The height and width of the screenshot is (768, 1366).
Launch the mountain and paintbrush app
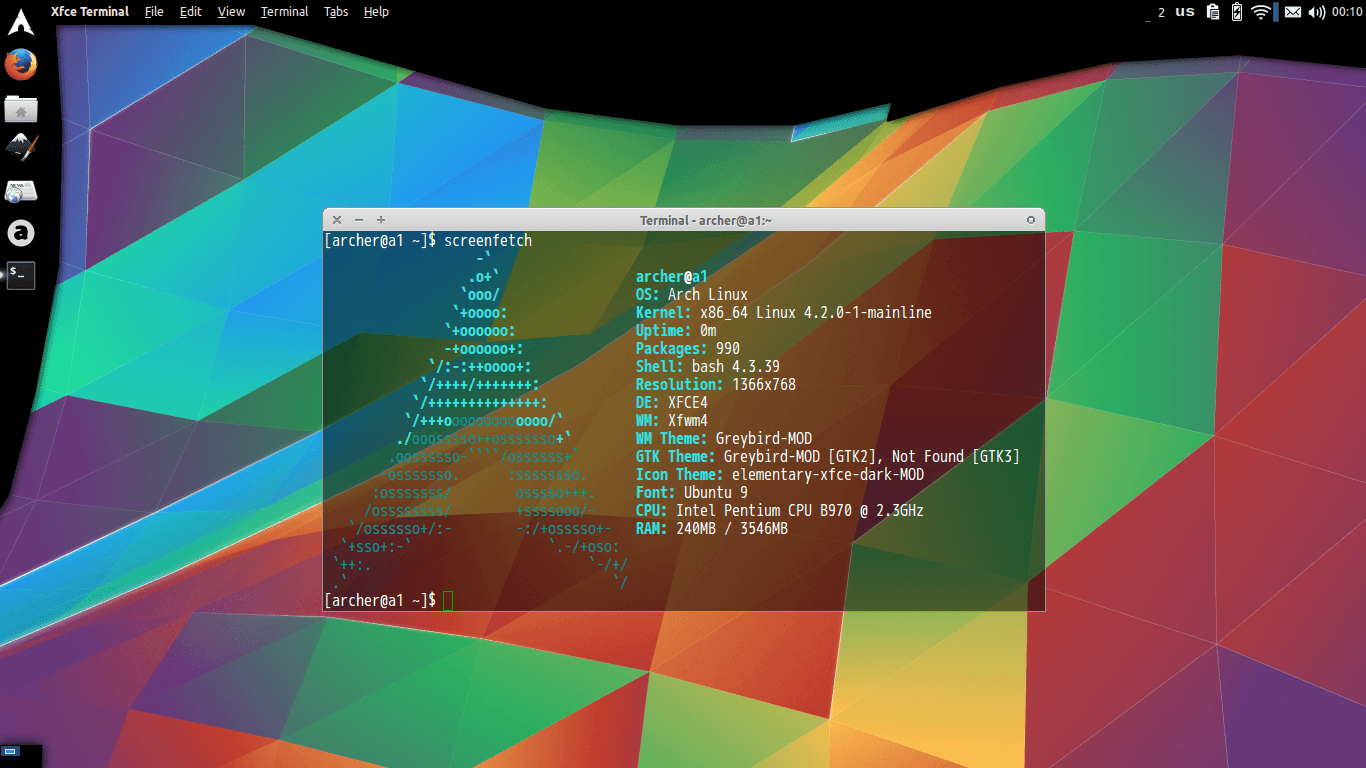tap(21, 148)
